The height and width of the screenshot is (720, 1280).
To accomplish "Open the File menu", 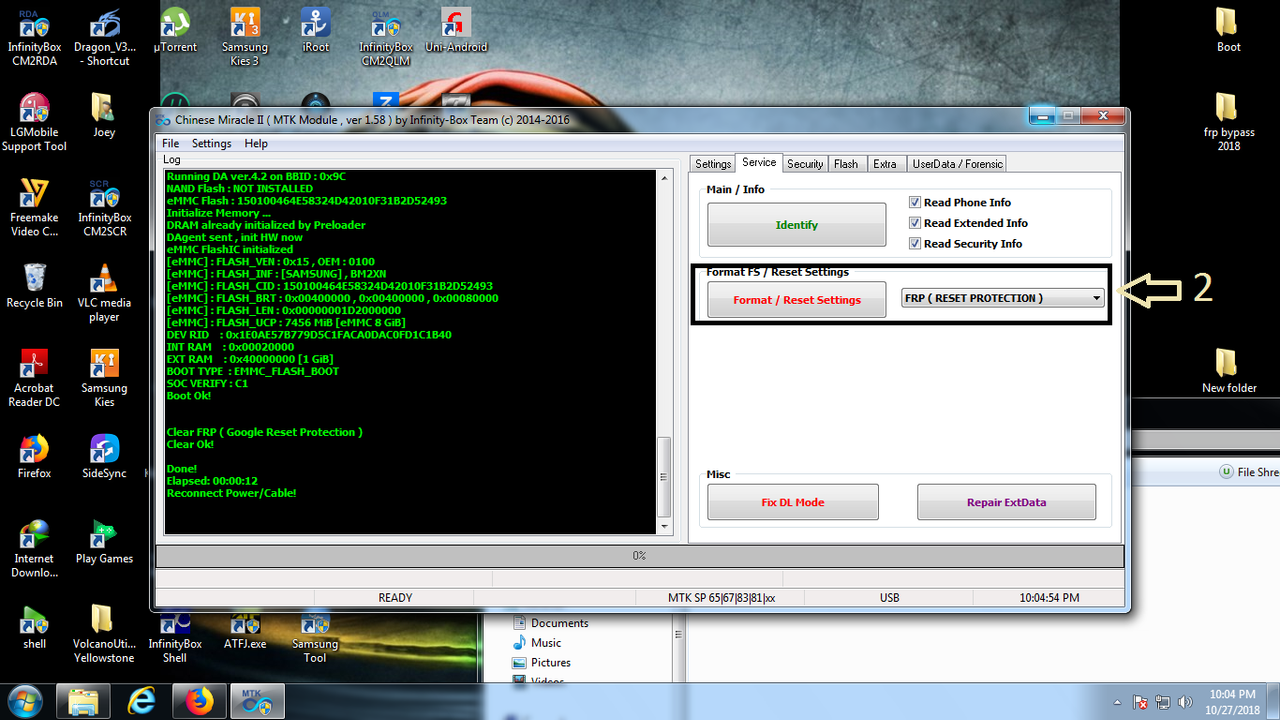I will click(x=170, y=144).
